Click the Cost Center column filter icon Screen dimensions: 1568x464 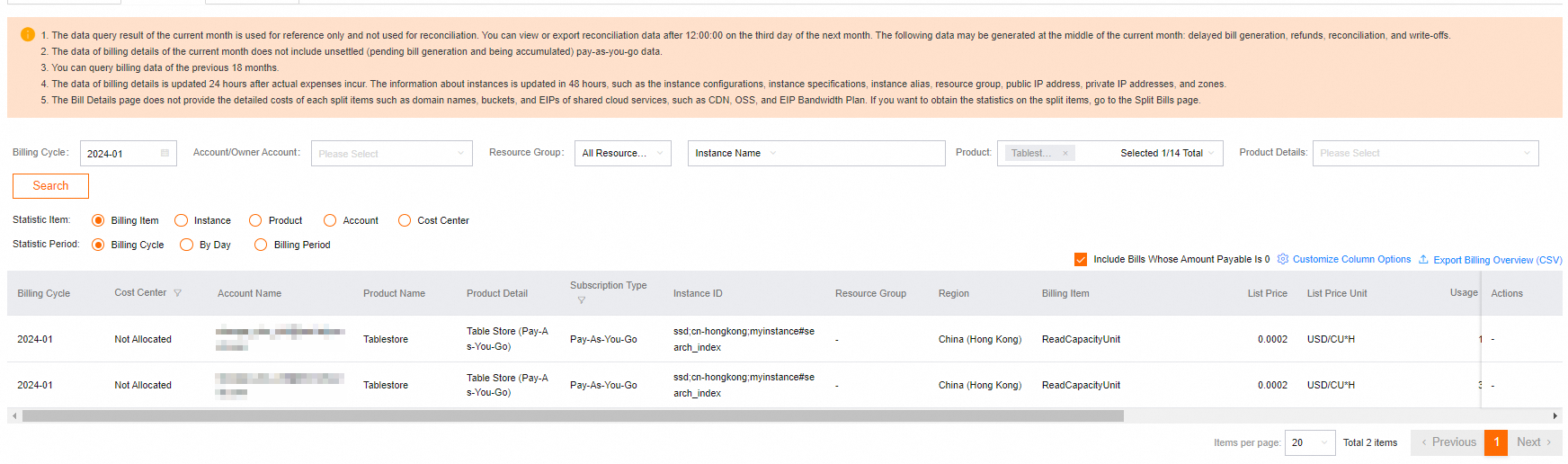[177, 293]
